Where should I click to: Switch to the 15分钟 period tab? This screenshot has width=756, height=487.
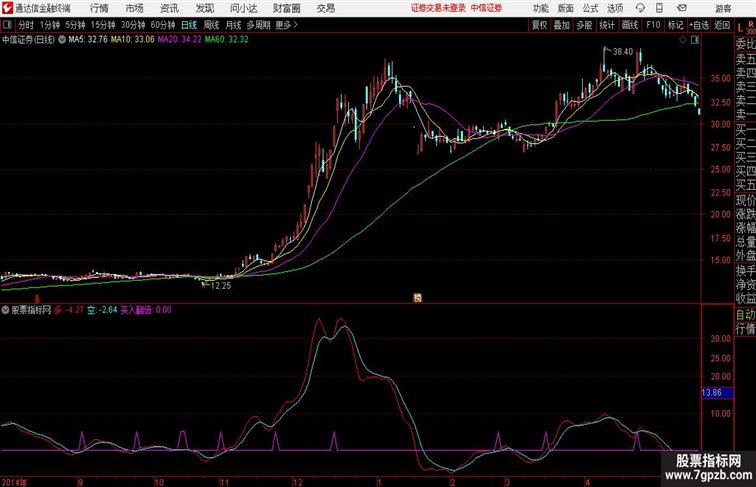(103, 25)
